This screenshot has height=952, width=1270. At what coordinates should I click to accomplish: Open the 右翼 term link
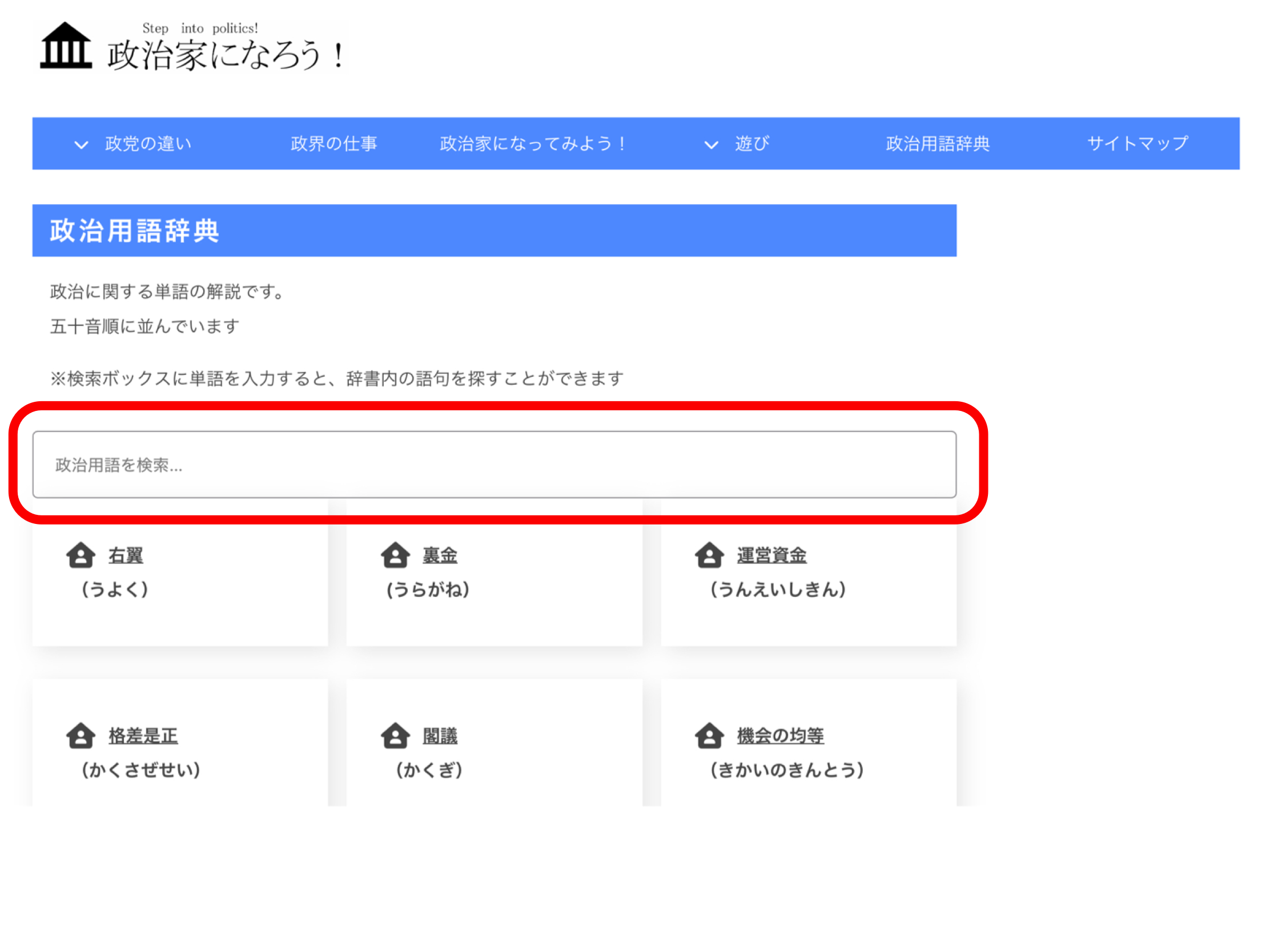tap(126, 555)
